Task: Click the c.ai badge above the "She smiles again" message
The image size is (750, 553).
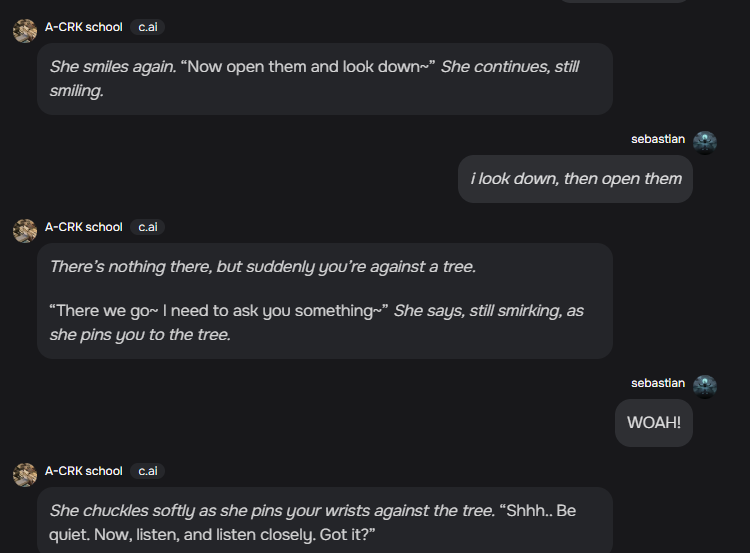Action: click(147, 27)
